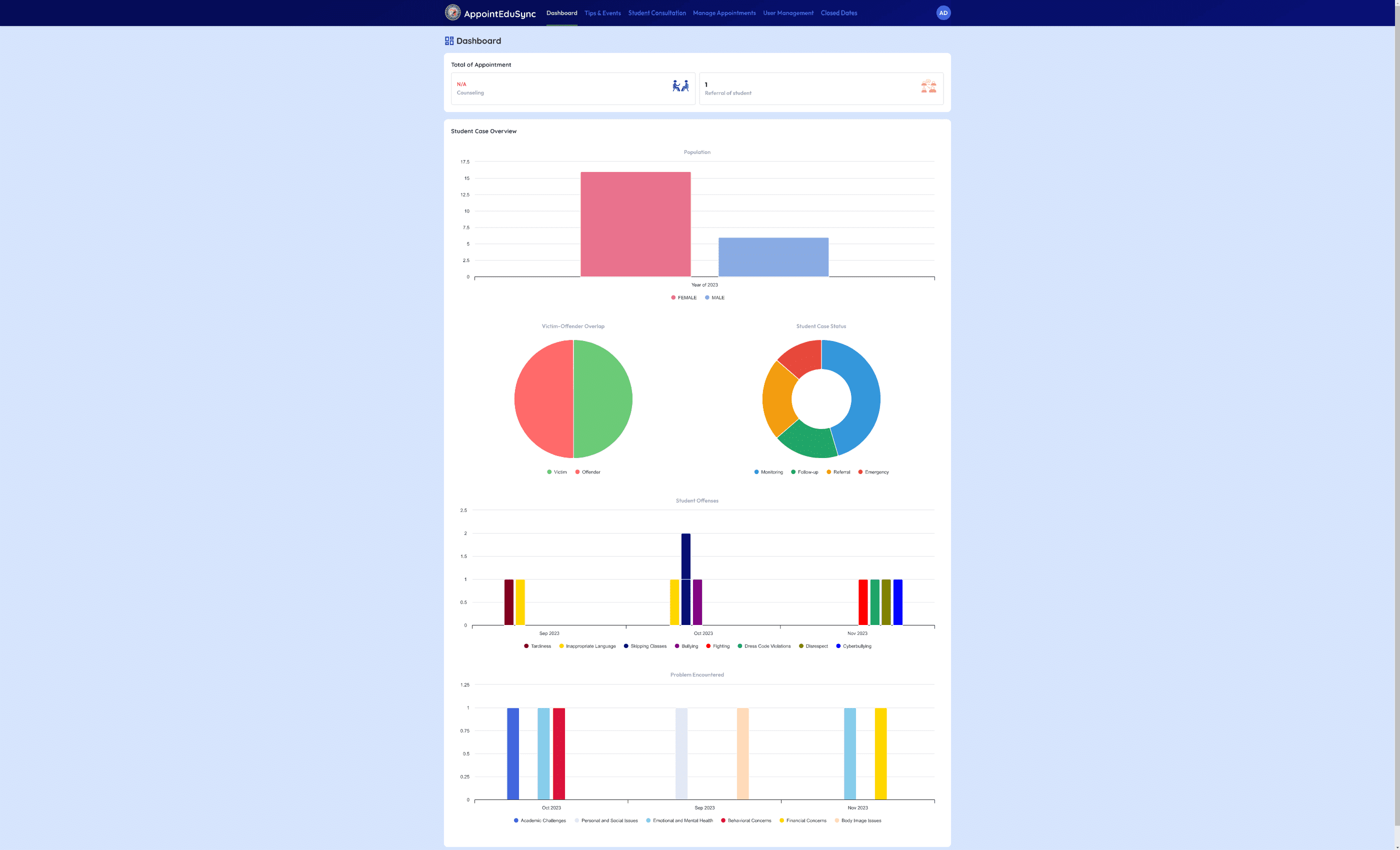This screenshot has height=850, width=1400.
Task: Toggle Behavioral Concerns legend item
Action: 746,820
